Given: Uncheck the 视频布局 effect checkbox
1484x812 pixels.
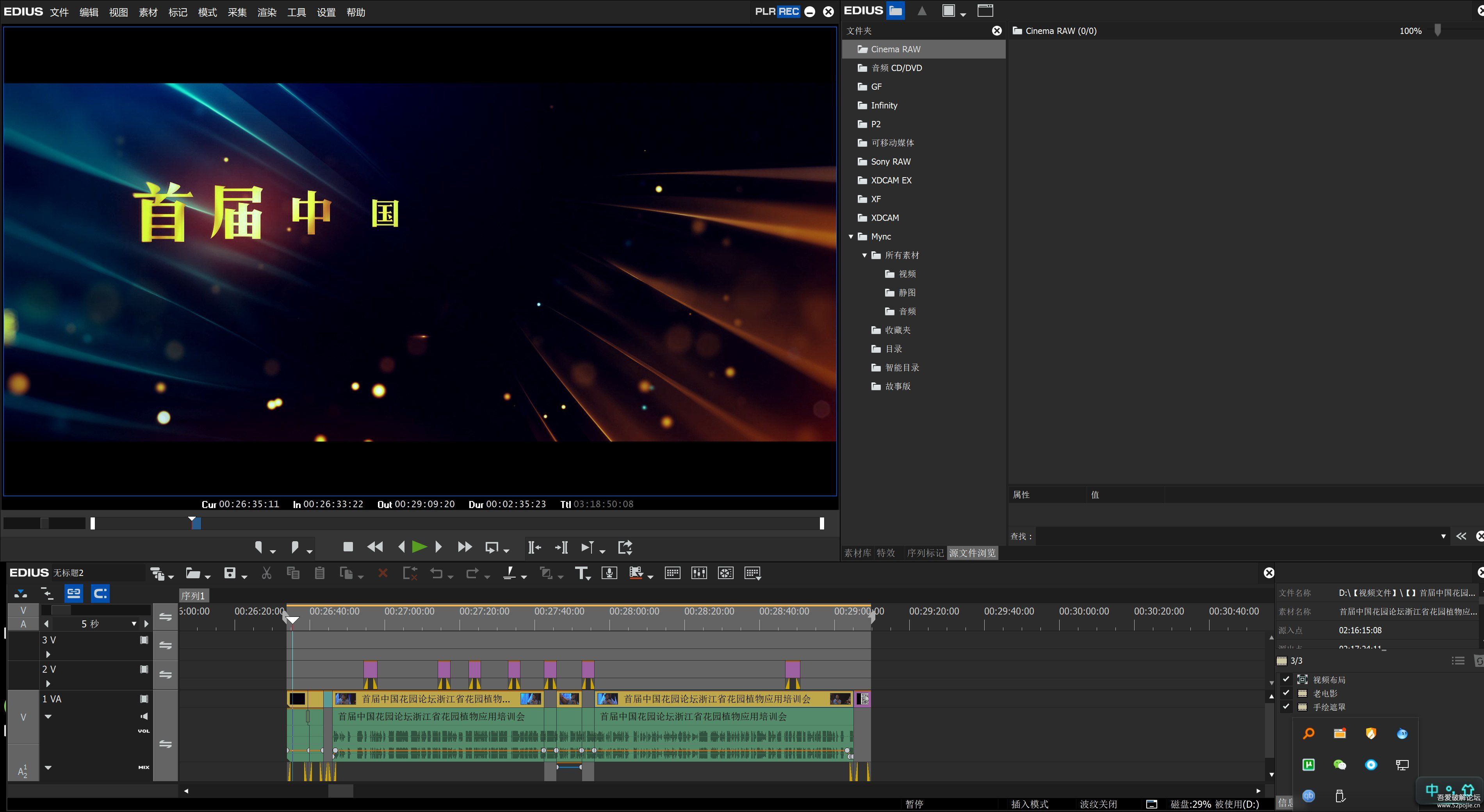Looking at the screenshot, I should pos(1286,679).
